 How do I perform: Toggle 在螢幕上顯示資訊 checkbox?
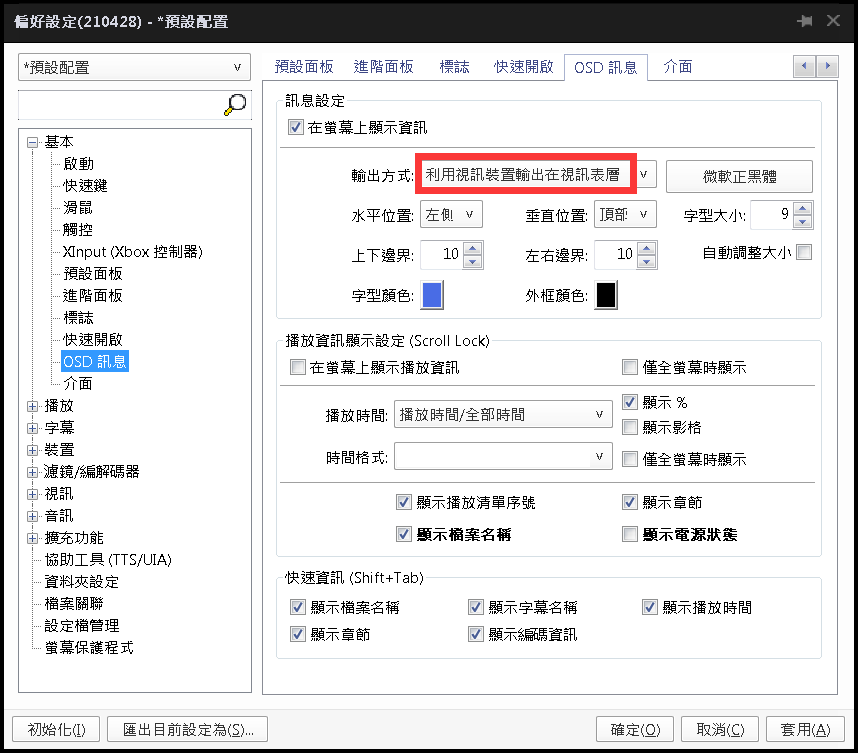[295, 128]
